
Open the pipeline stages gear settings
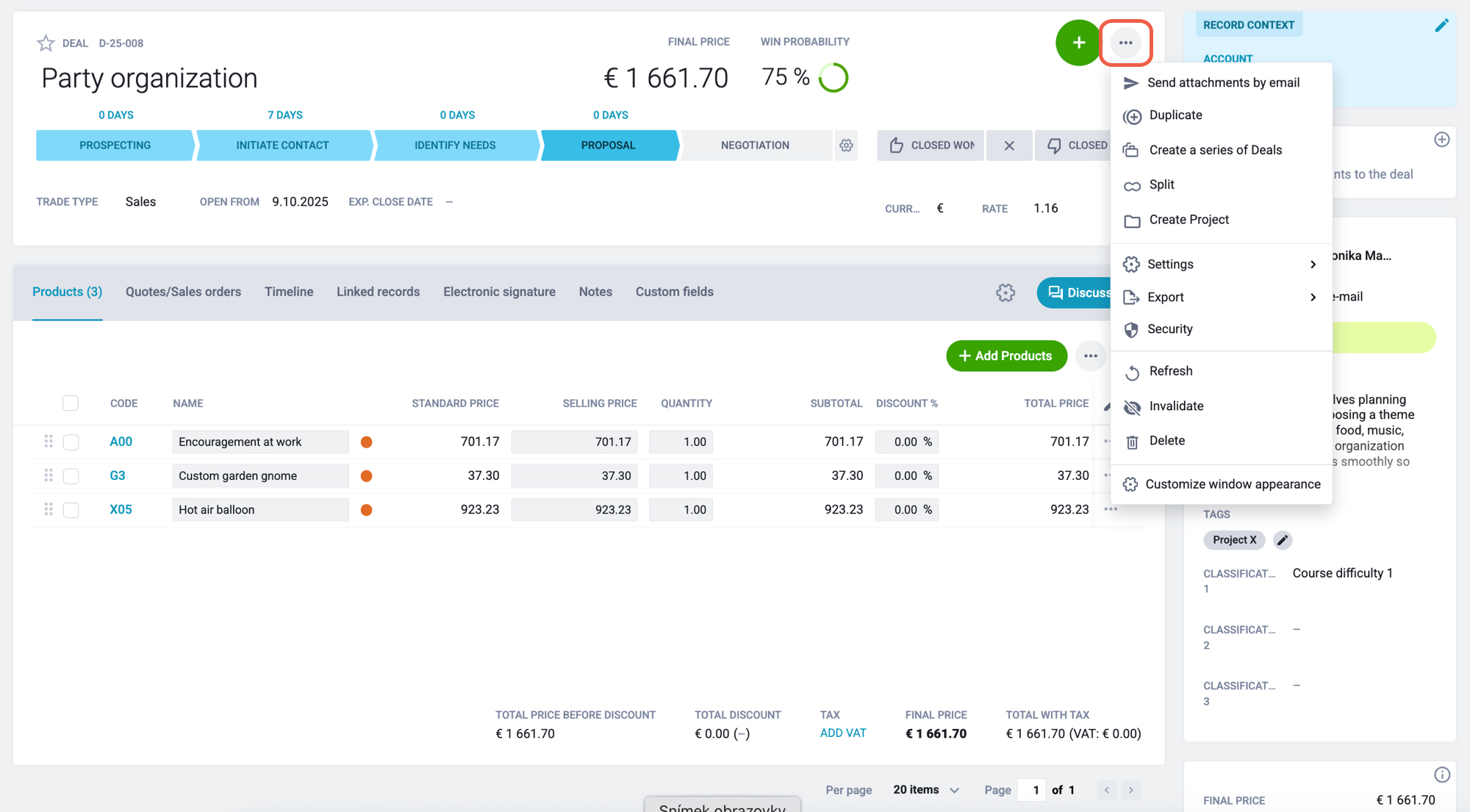[x=846, y=145]
